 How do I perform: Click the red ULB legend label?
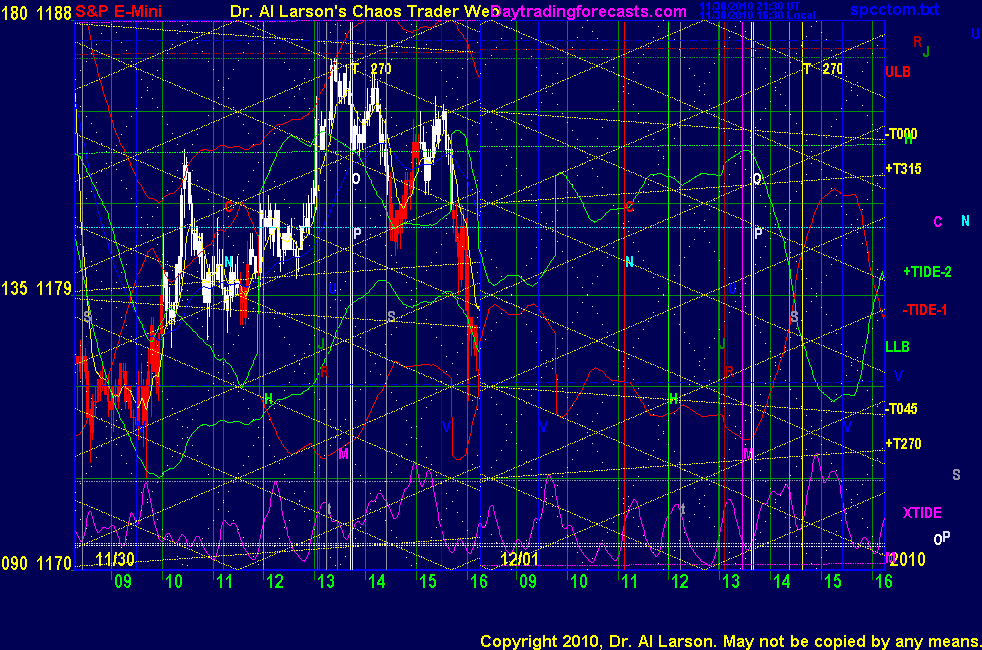(897, 72)
